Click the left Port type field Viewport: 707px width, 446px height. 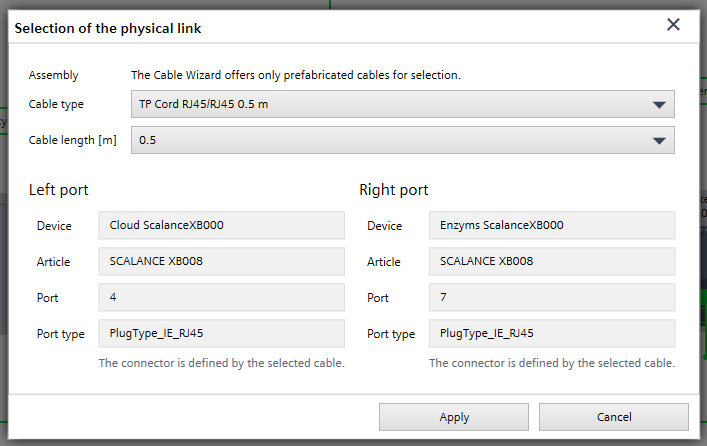click(221, 334)
